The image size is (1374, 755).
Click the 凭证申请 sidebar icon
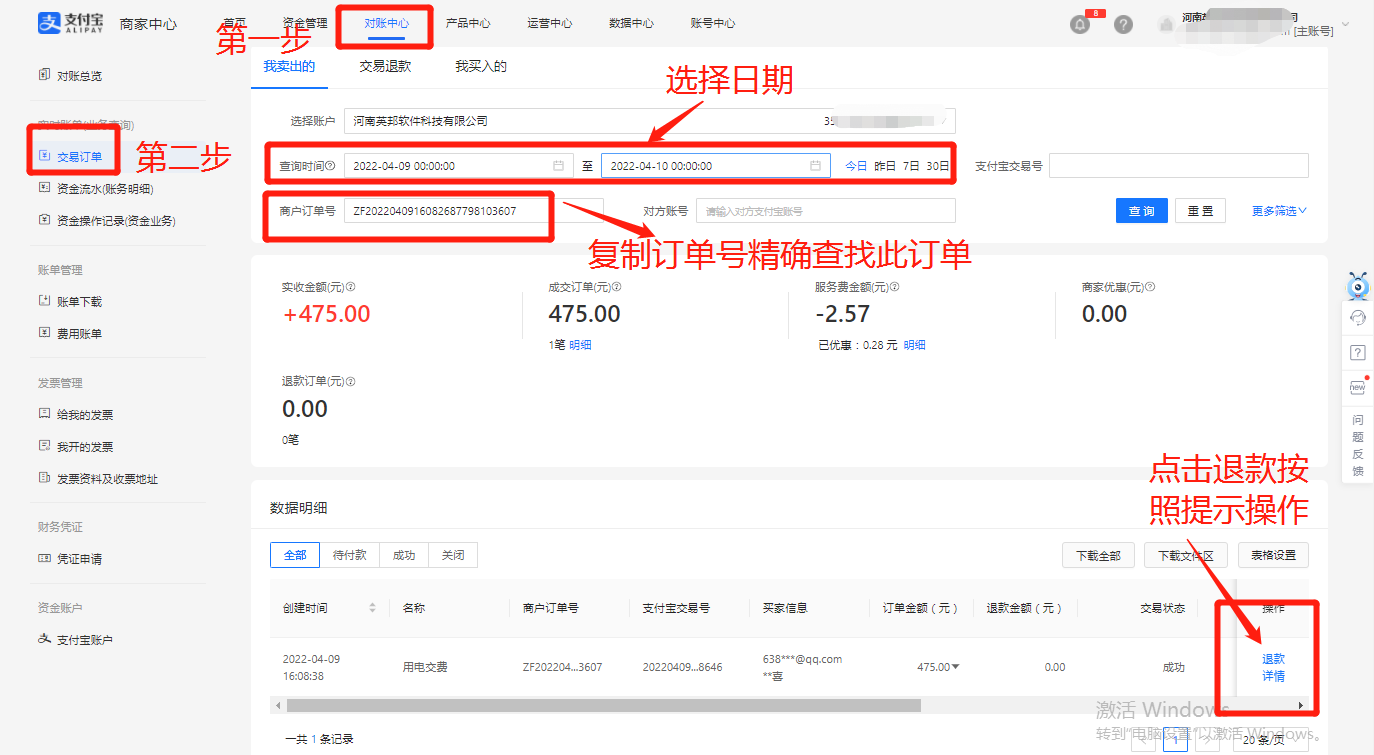(44, 559)
